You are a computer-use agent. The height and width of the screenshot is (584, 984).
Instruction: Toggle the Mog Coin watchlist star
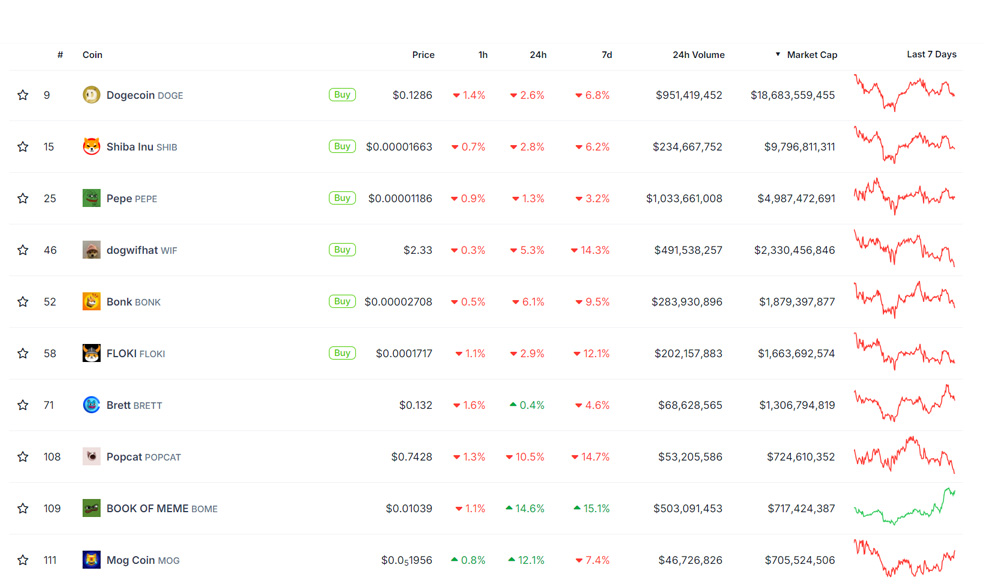(23, 560)
